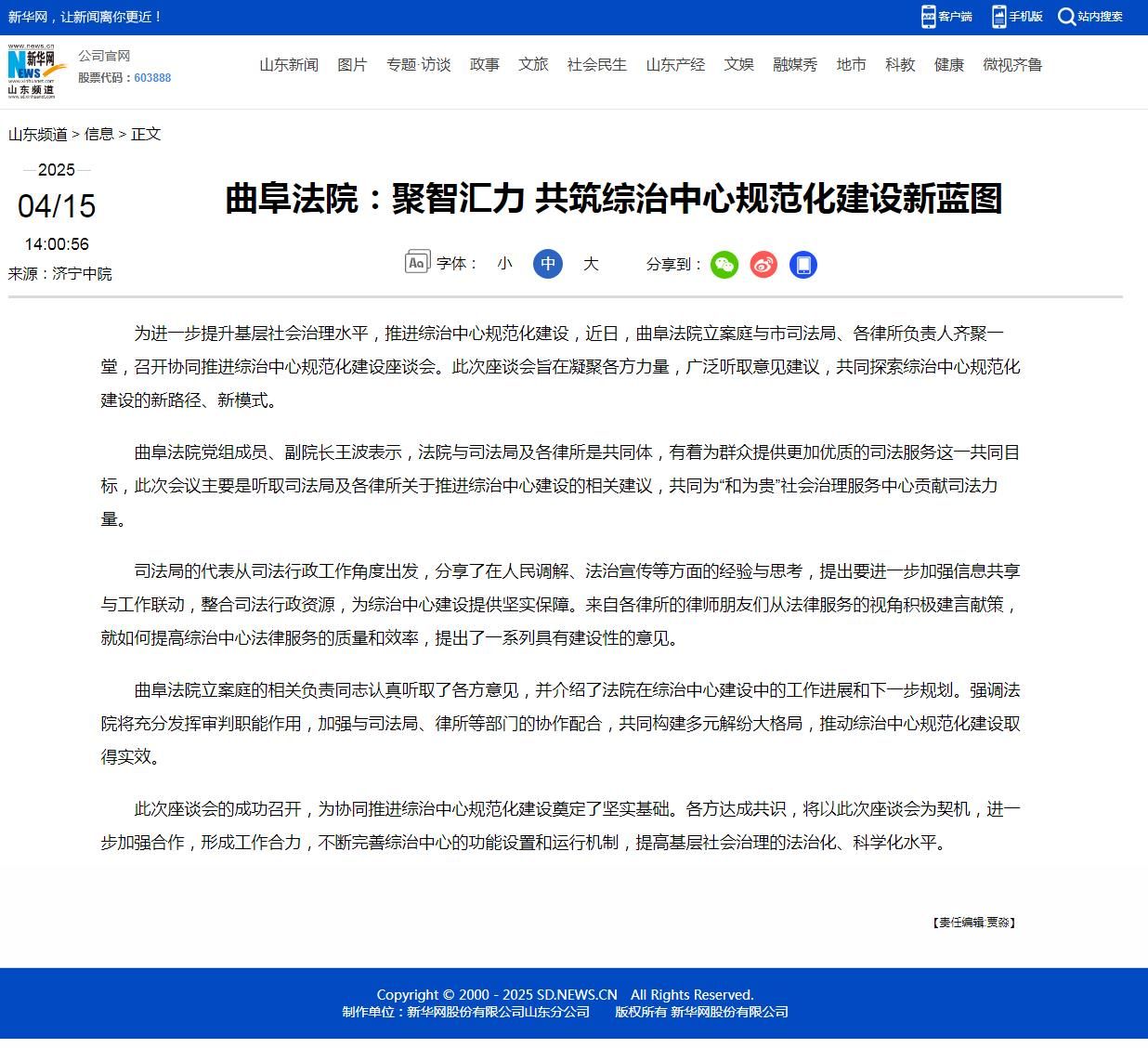Viewport: 1148px width, 1048px height.
Task: Open the 文旅 nav item
Action: (533, 65)
